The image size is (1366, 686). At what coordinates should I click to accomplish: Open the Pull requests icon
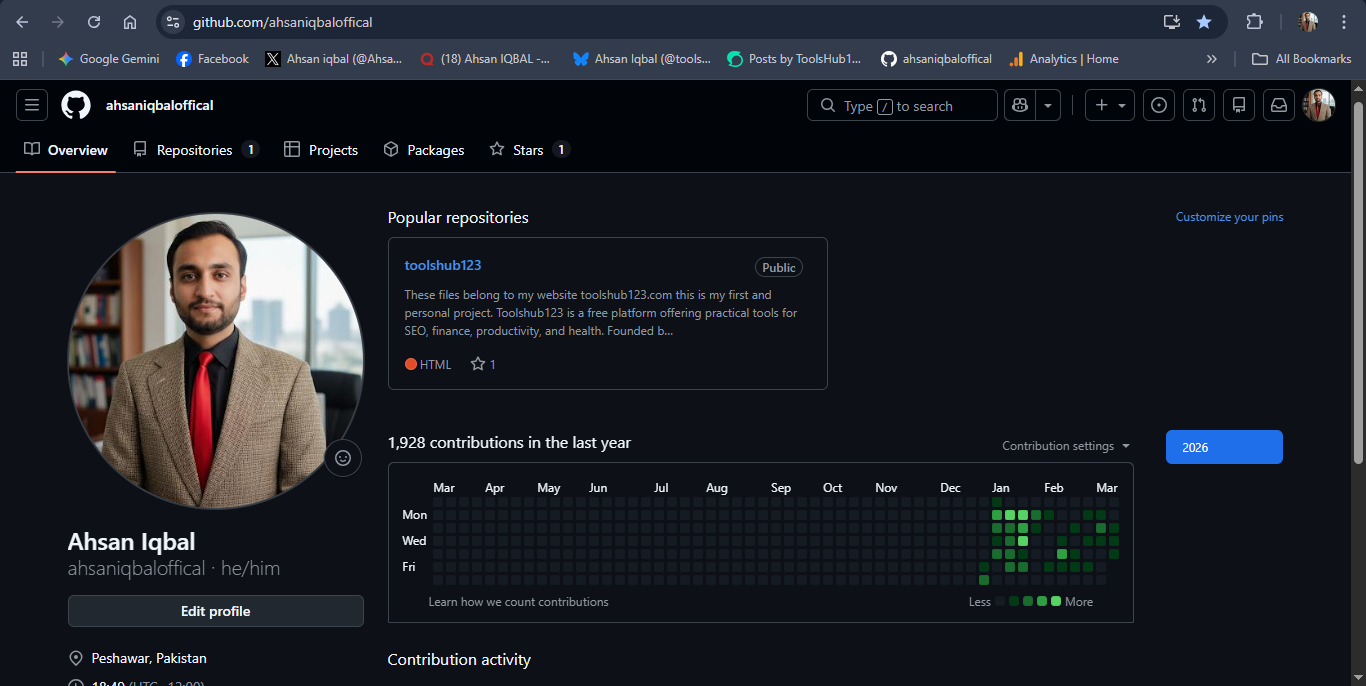pos(1198,104)
